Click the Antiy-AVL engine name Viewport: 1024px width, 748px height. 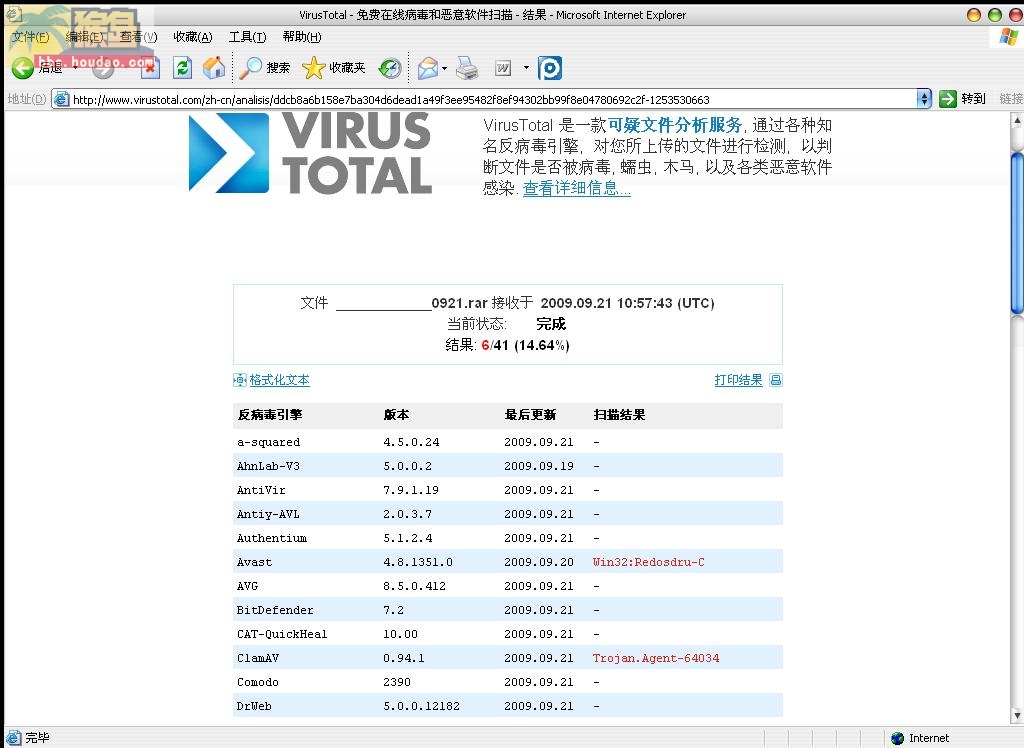[268, 515]
